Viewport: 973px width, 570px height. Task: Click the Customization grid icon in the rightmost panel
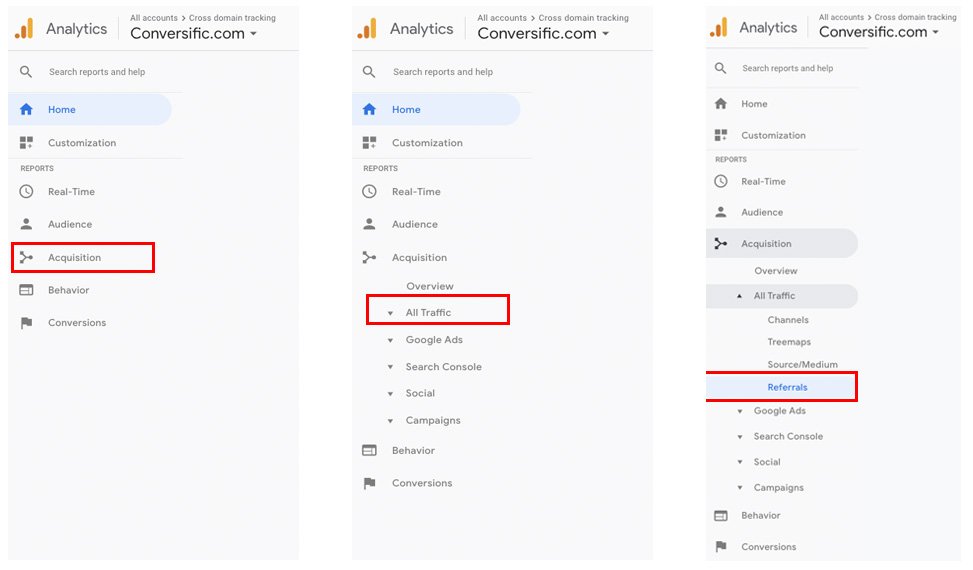(720, 135)
